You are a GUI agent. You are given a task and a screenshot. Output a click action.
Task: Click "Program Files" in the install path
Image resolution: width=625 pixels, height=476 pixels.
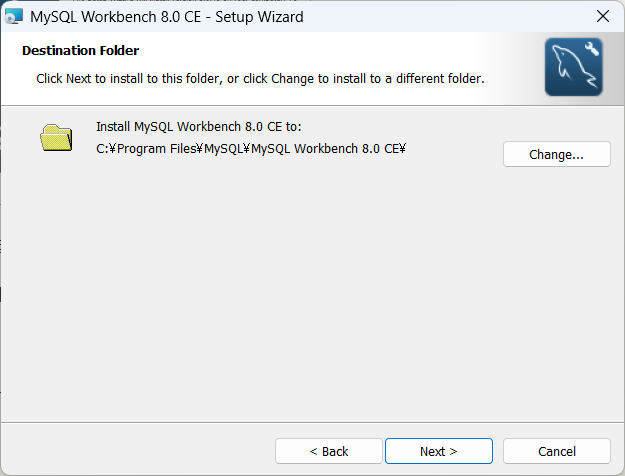click(x=156, y=149)
